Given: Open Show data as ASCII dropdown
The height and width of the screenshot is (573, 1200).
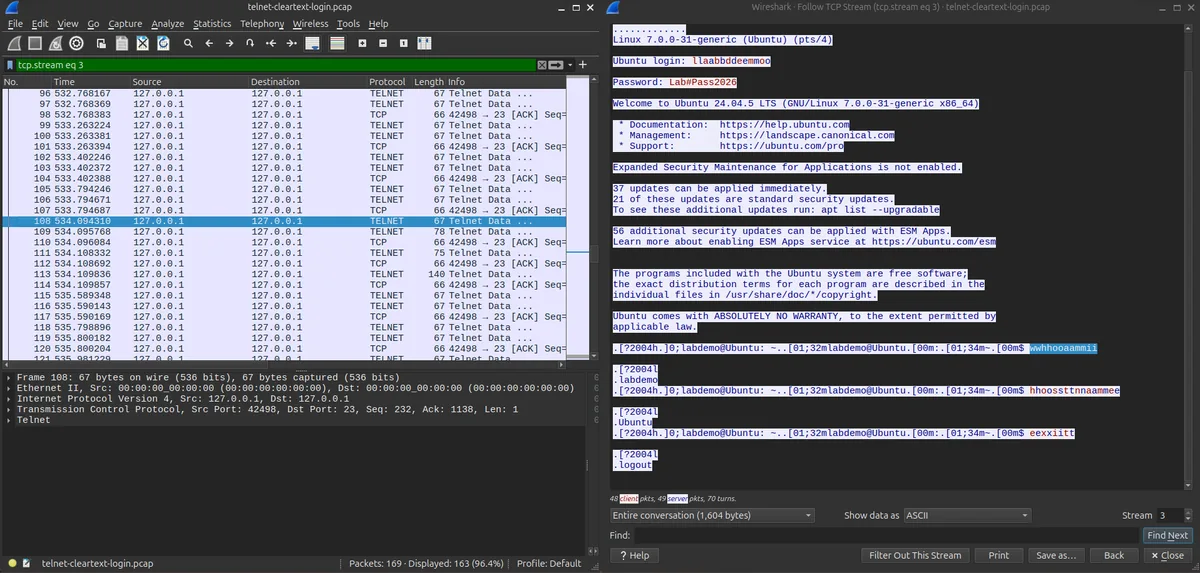Looking at the screenshot, I should point(966,515).
